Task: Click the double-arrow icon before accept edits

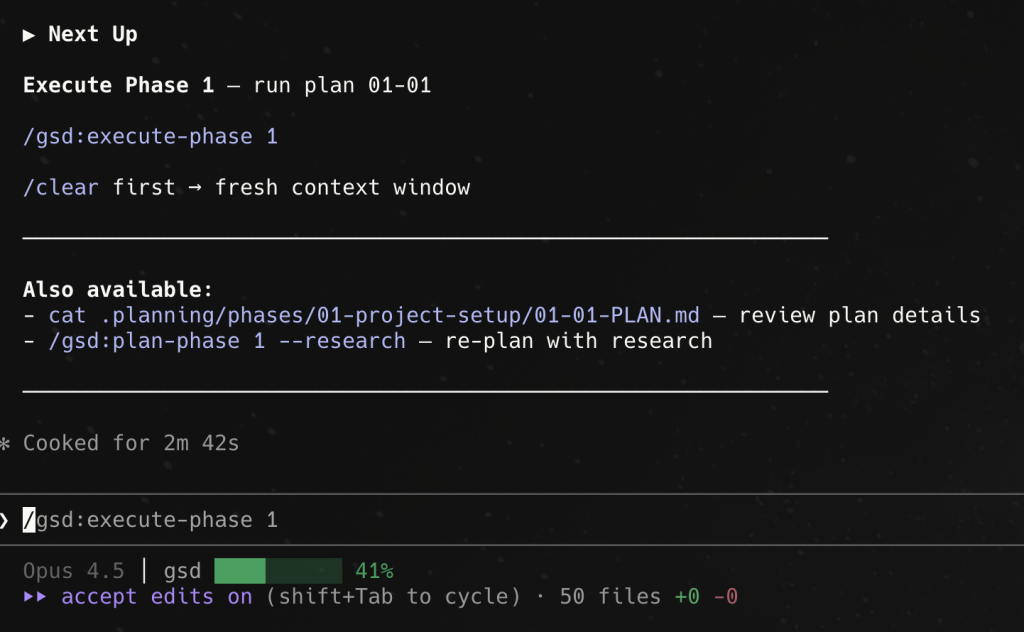Action: point(35,597)
